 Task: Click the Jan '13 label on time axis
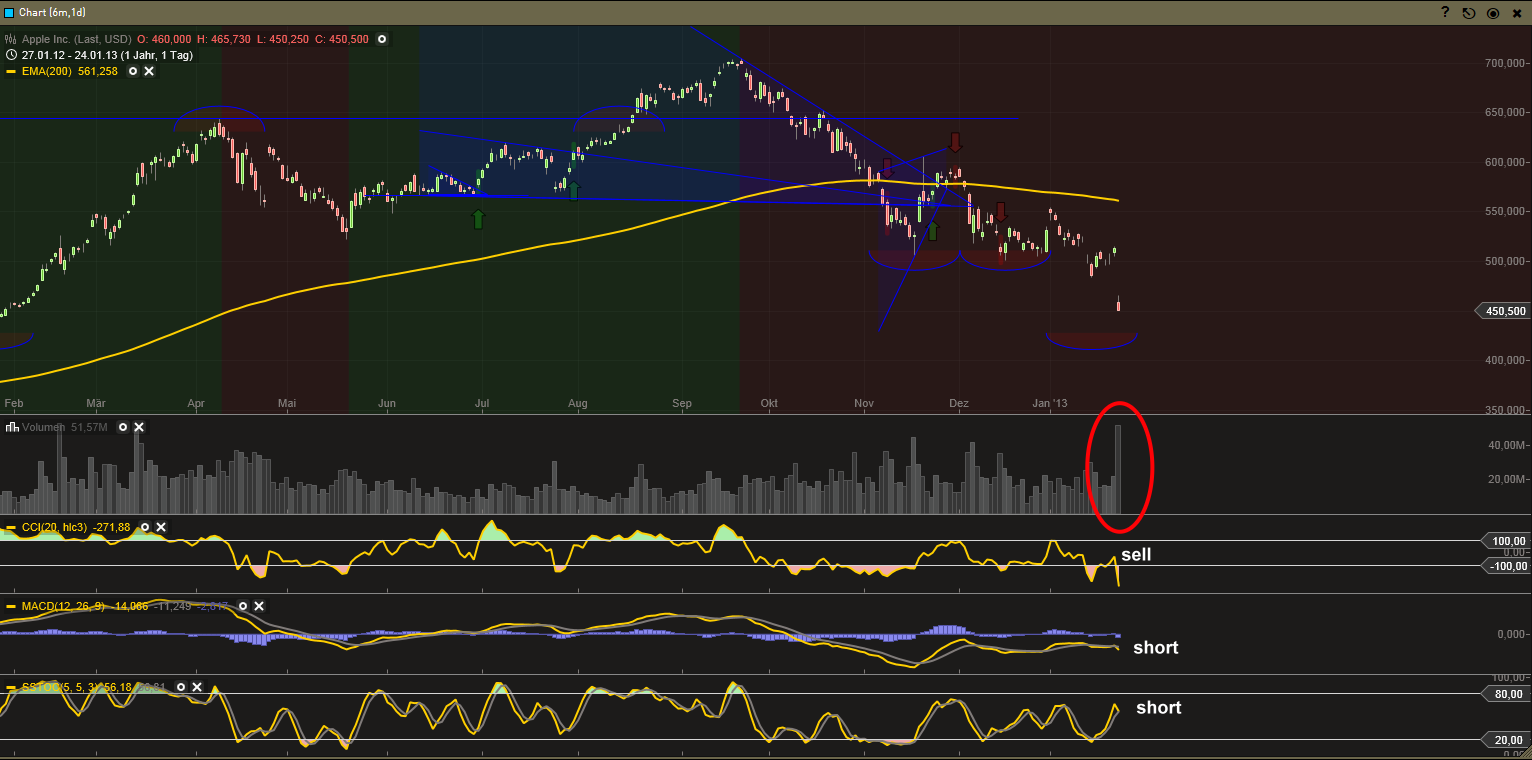(1050, 403)
